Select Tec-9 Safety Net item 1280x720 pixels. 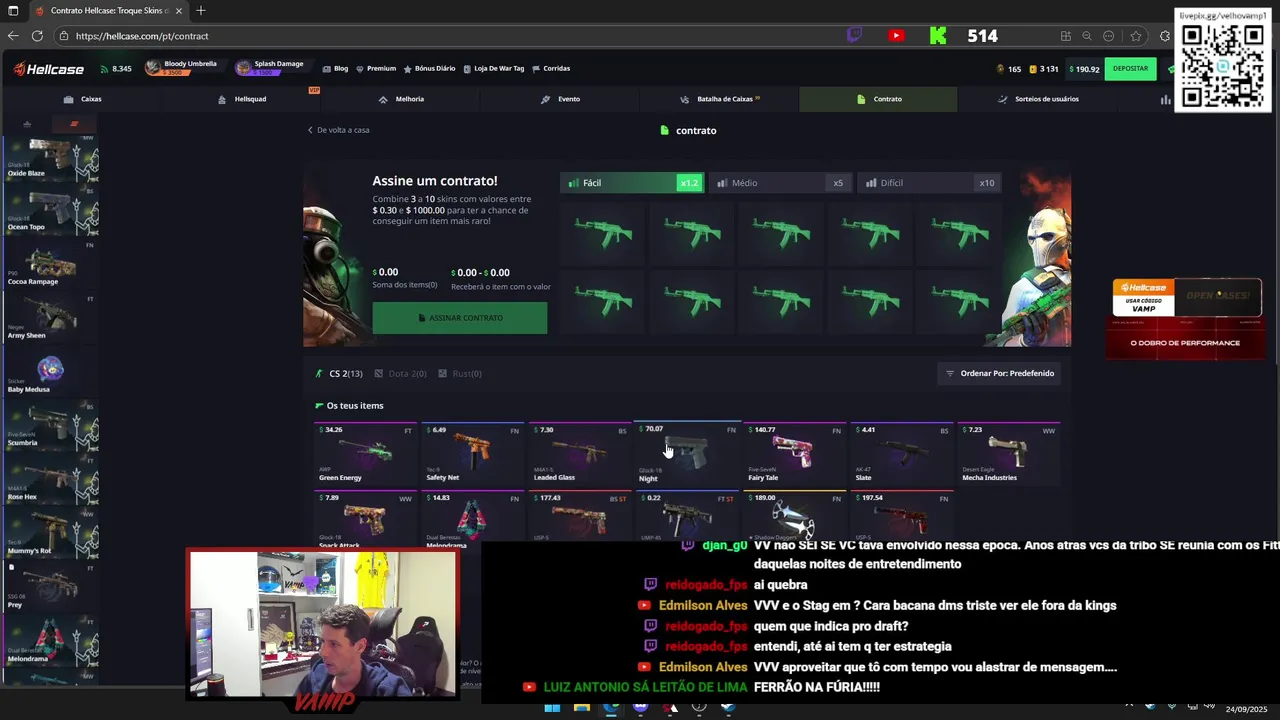click(473, 454)
